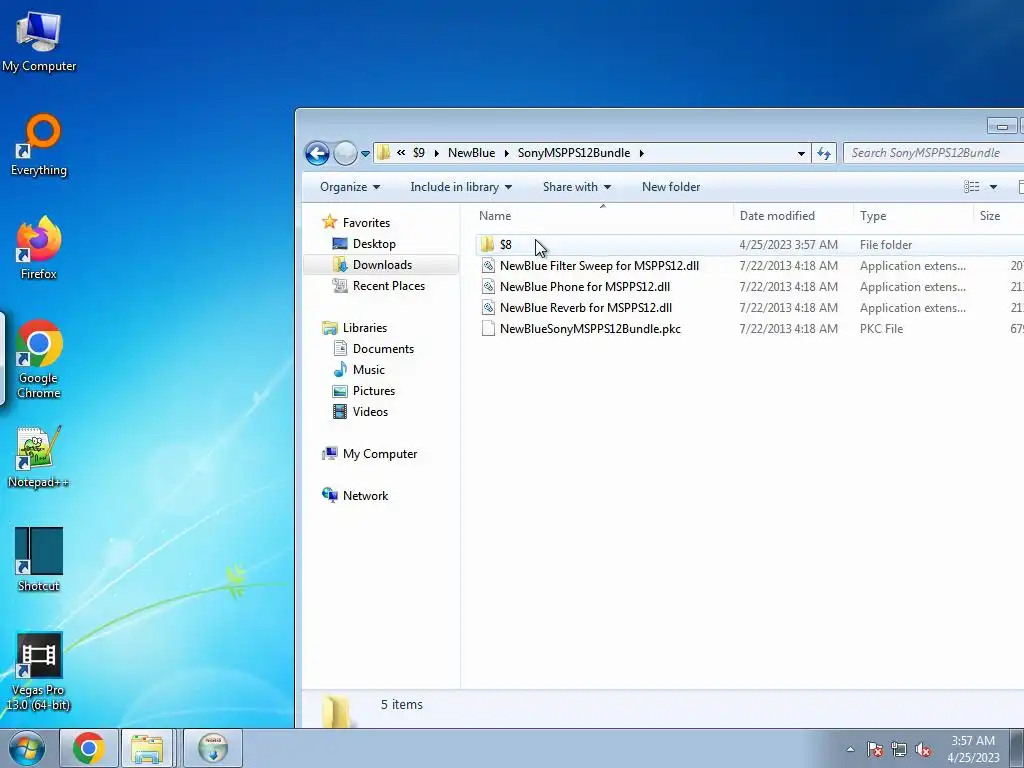Click the network tray icon
Image resolution: width=1024 pixels, height=768 pixels.
click(899, 749)
